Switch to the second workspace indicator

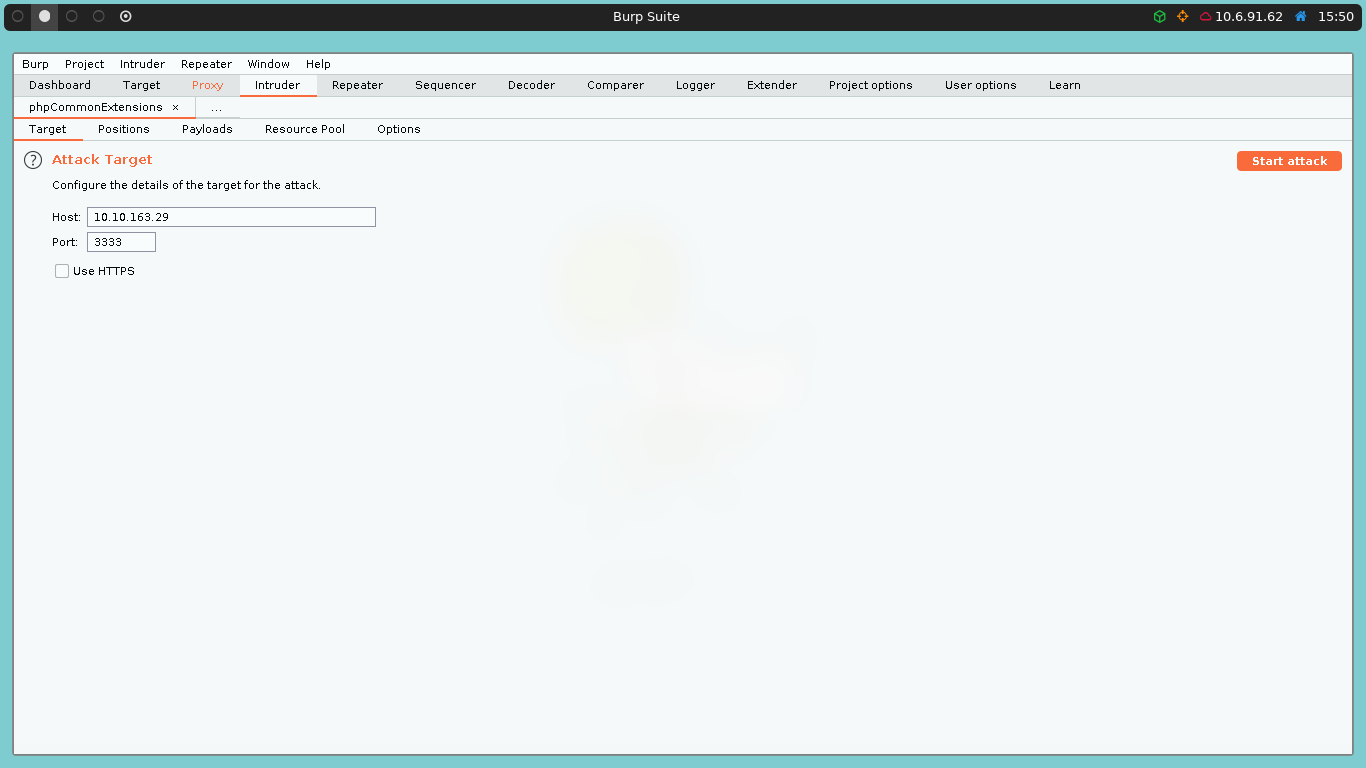[44, 16]
